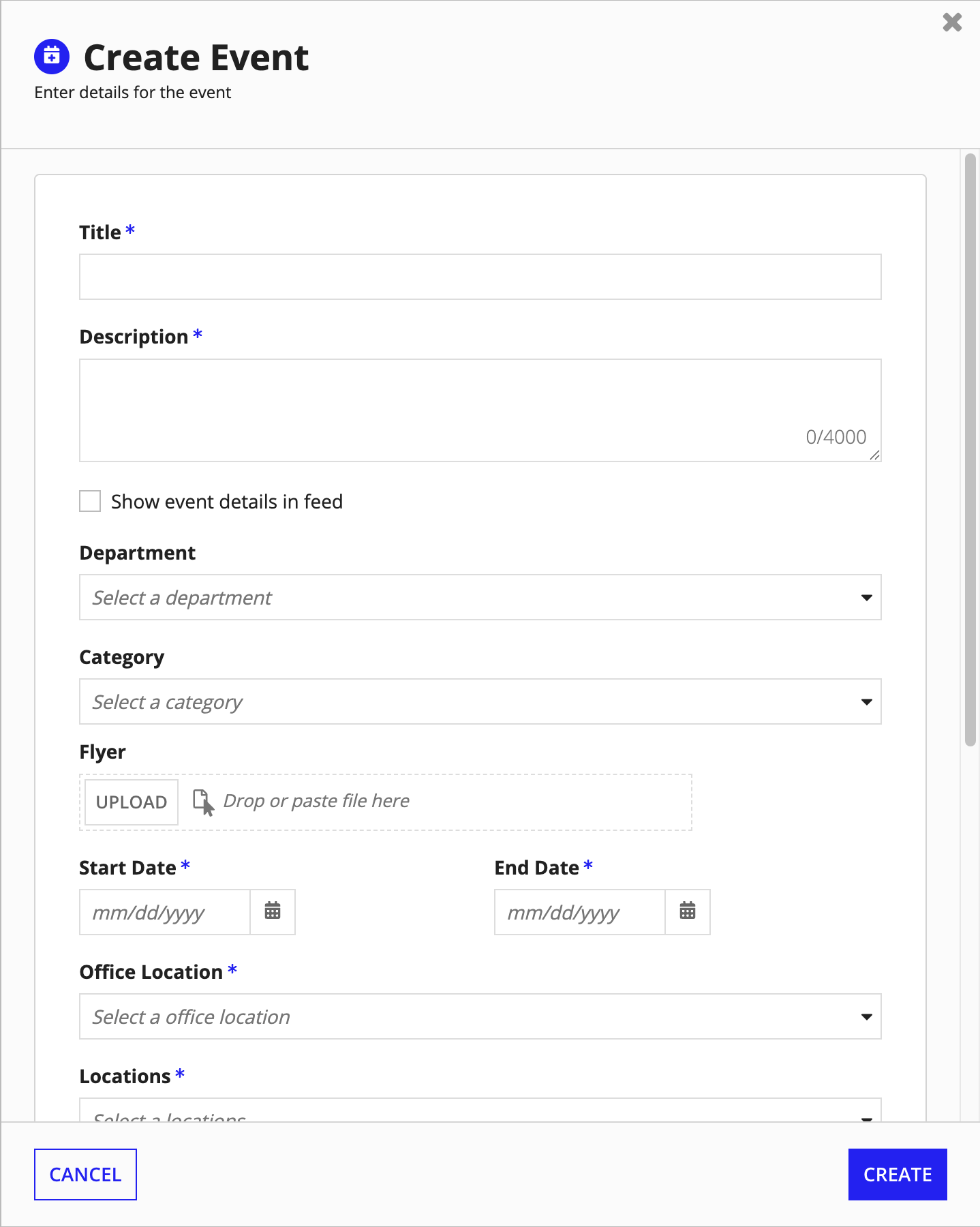Click the 'Create Event' heading text
The width and height of the screenshot is (980, 1227).
pos(196,57)
